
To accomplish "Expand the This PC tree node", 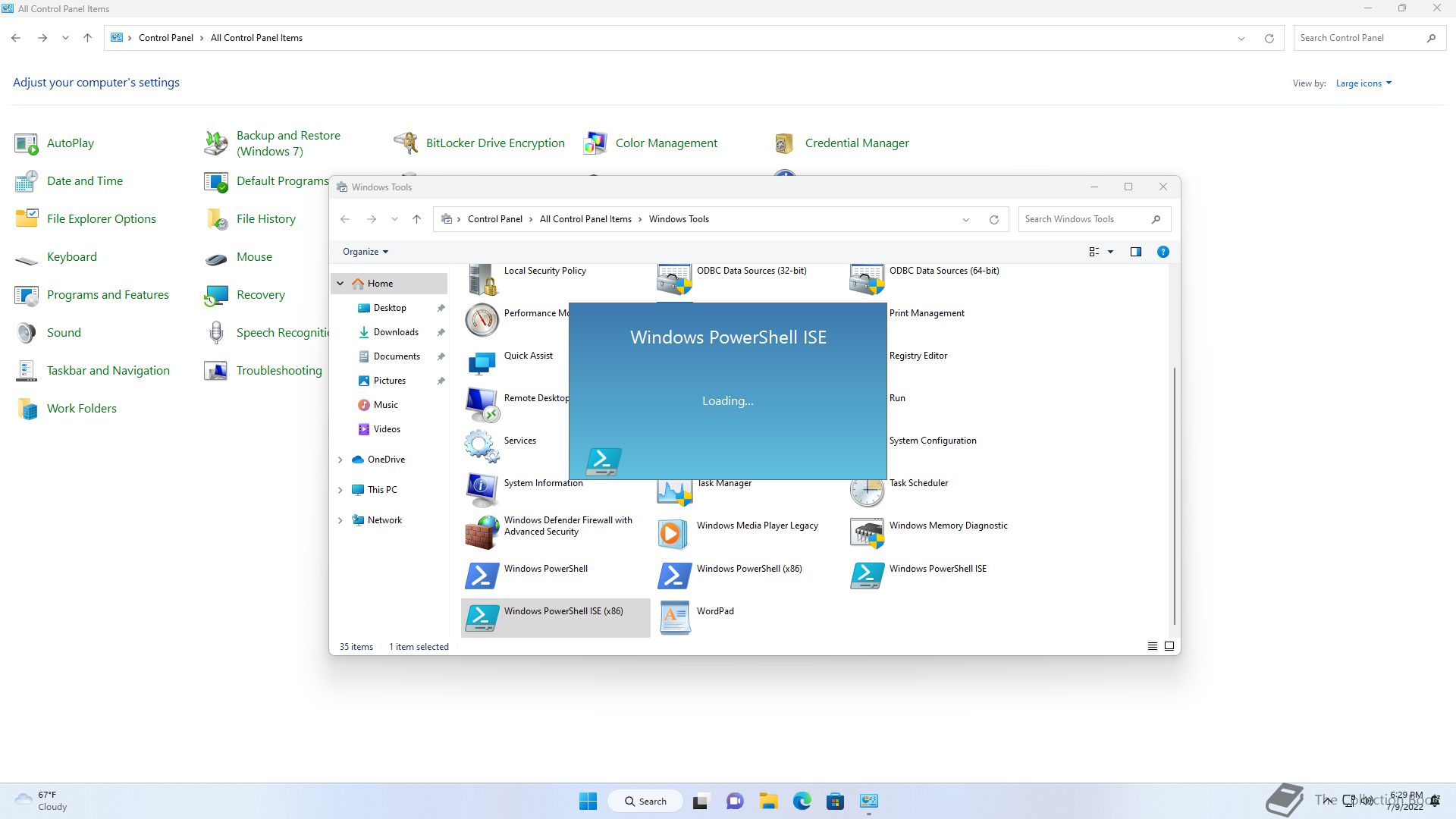I will [340, 490].
